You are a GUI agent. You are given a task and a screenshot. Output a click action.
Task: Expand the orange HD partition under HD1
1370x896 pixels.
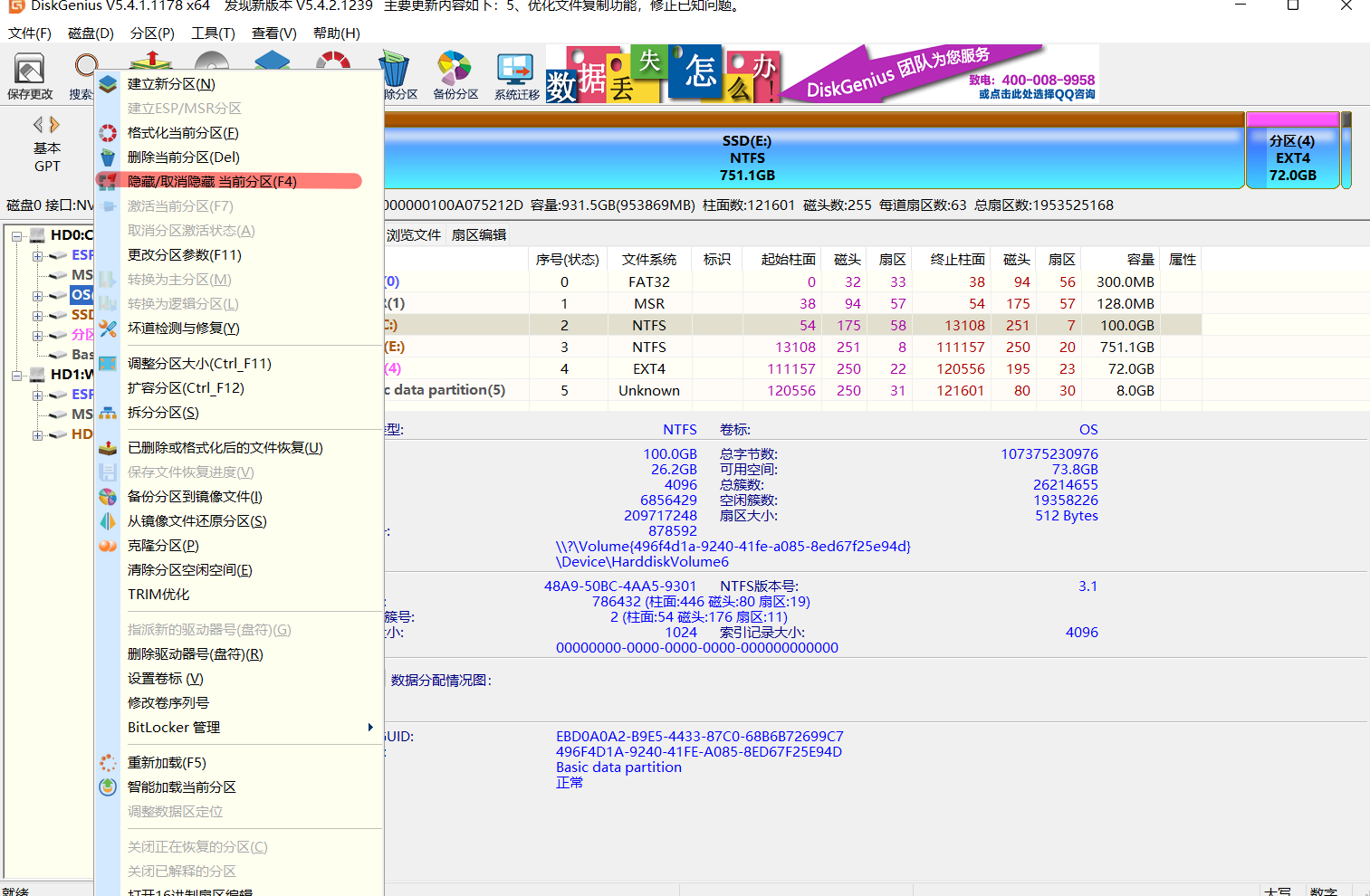(x=37, y=434)
